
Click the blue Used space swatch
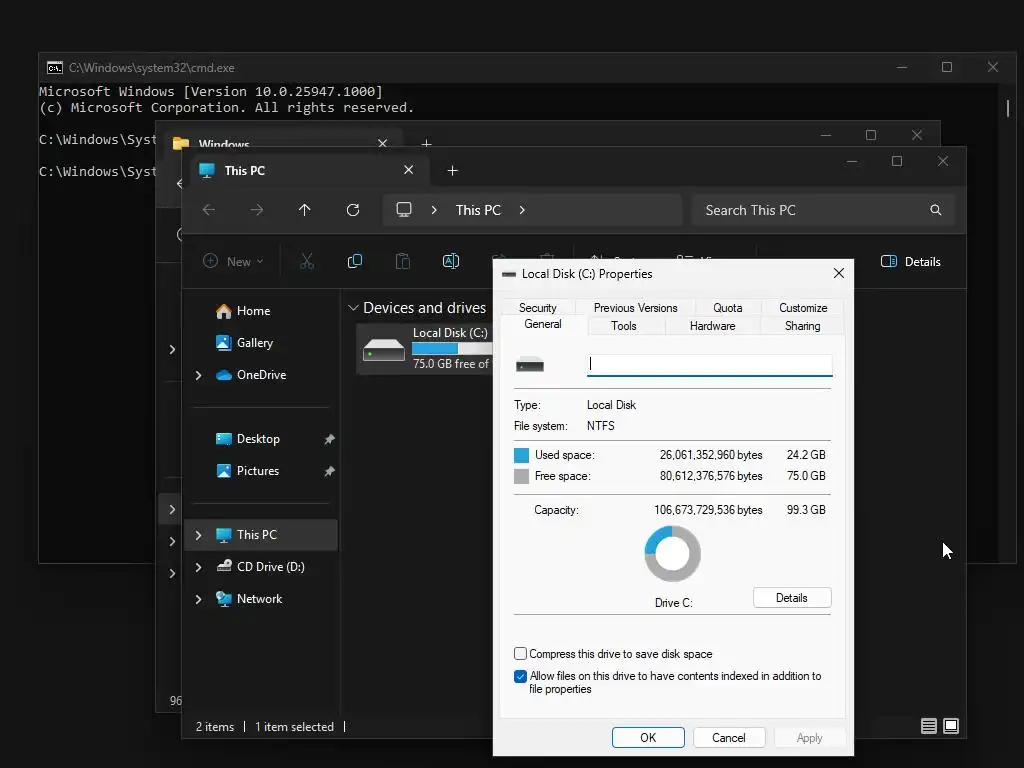coord(521,455)
